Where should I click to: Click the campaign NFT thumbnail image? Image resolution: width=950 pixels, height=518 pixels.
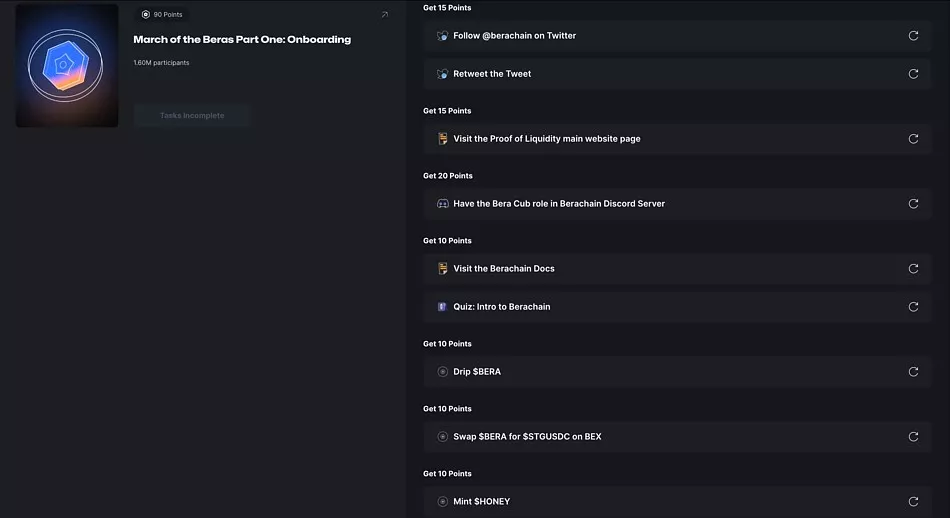pos(67,66)
